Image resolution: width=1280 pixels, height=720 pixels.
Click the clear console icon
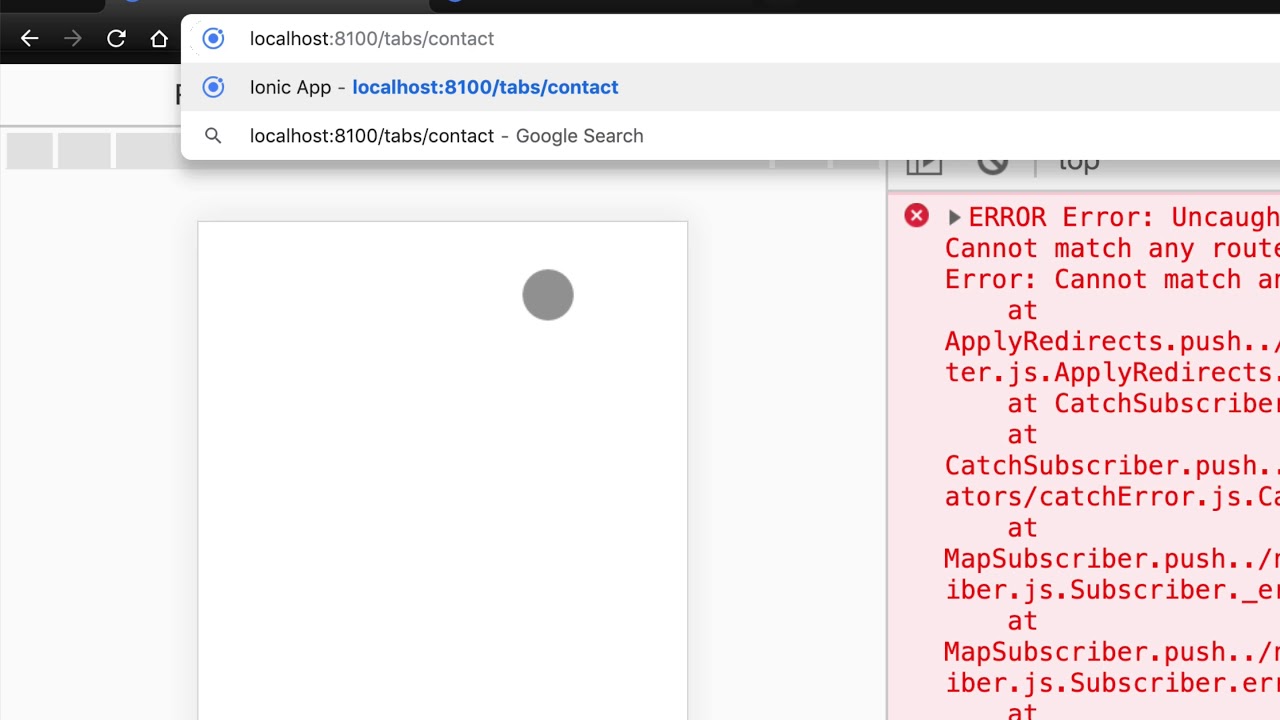pyautogui.click(x=993, y=164)
